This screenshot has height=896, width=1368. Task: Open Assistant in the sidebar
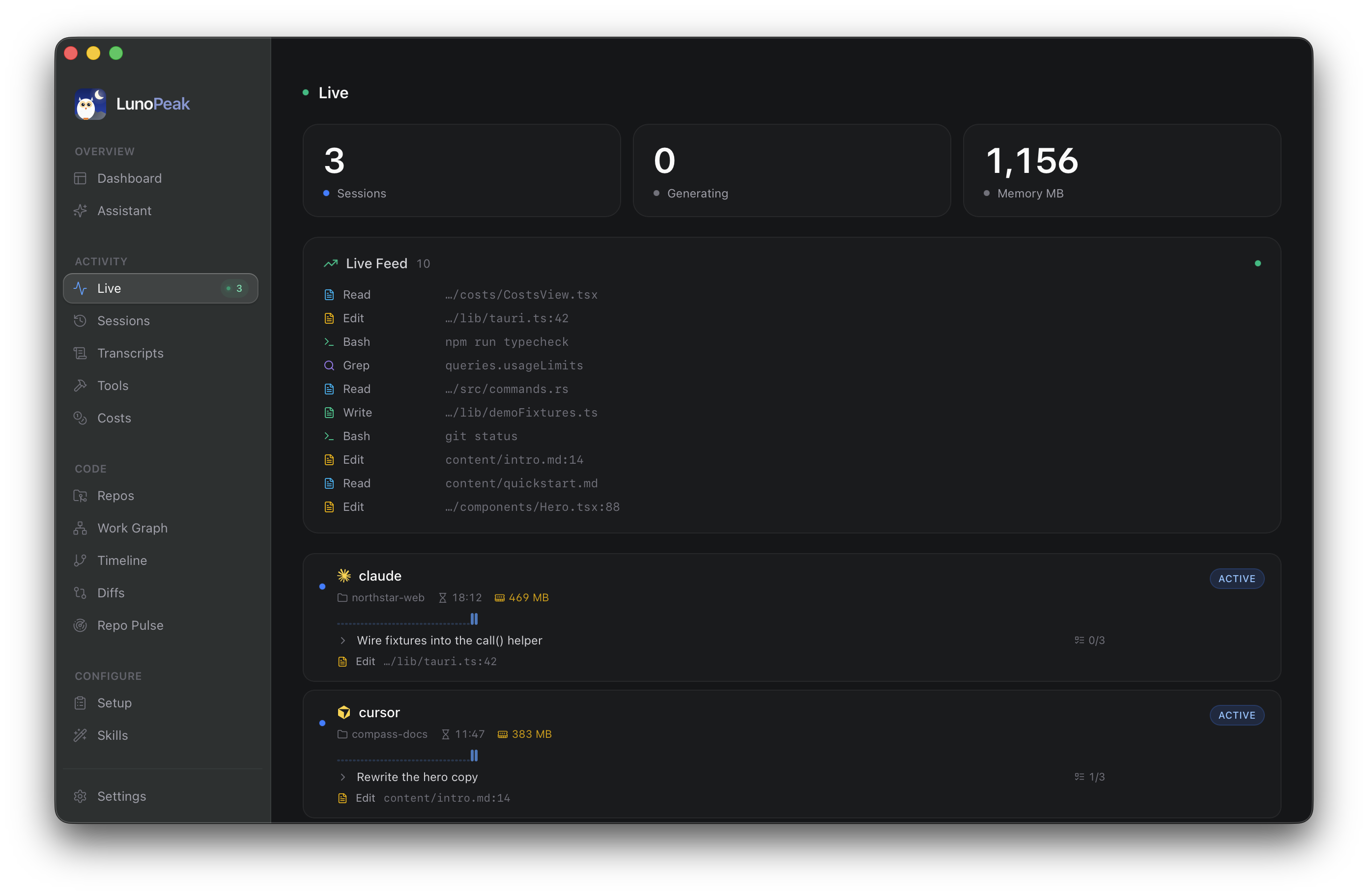(x=160, y=211)
